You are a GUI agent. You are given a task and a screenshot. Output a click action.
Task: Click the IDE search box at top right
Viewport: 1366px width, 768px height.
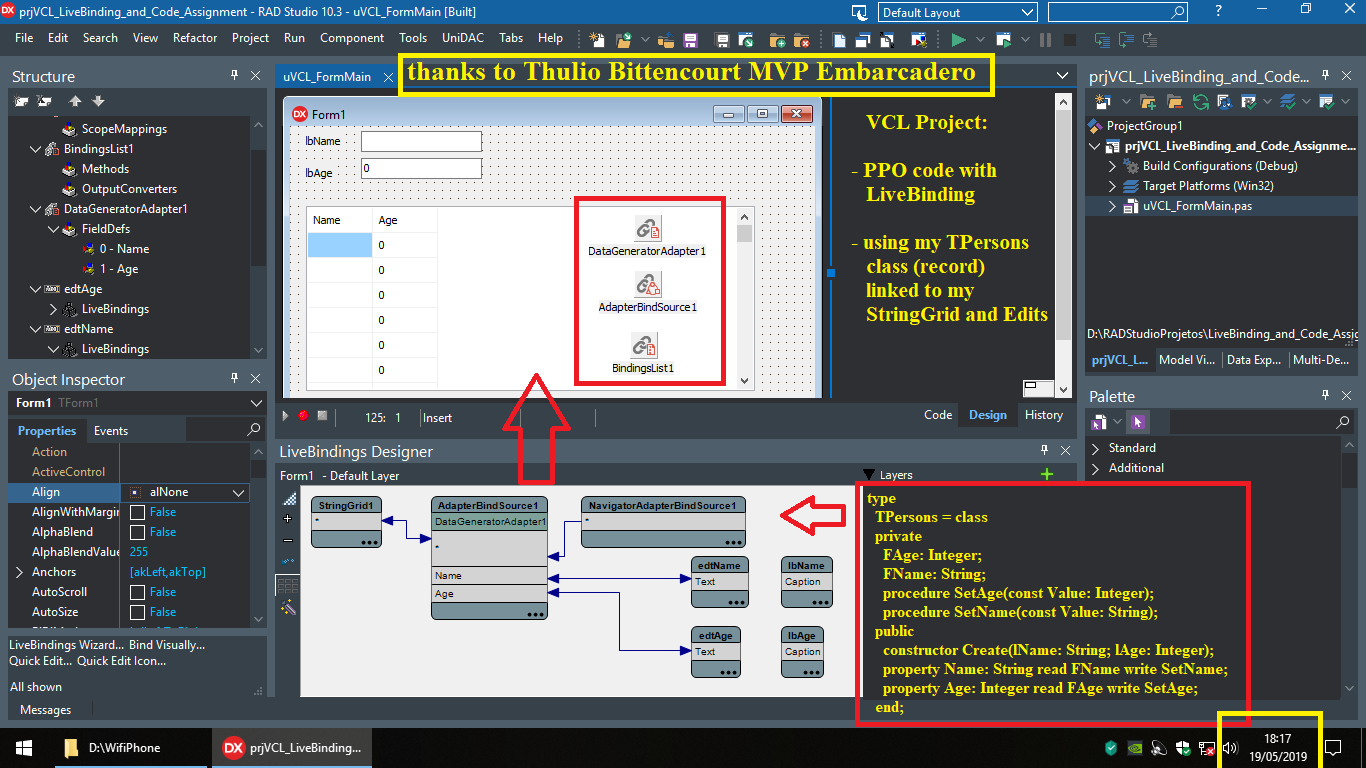[1118, 13]
